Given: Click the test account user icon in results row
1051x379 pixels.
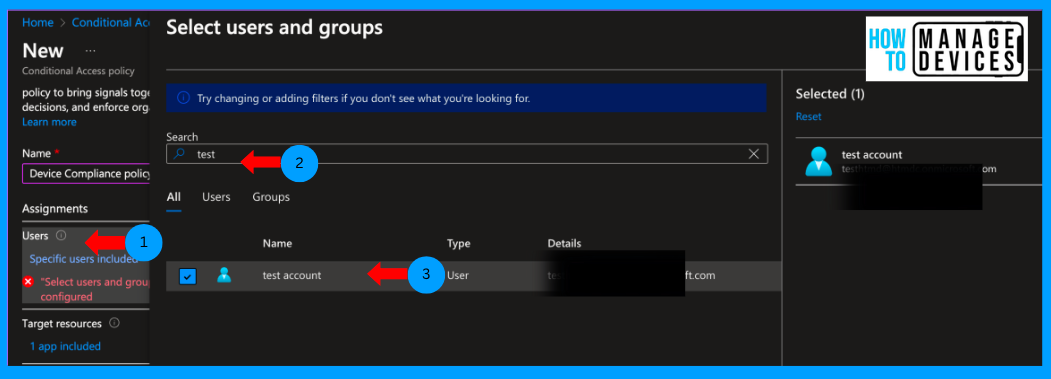Looking at the screenshot, I should (x=224, y=275).
